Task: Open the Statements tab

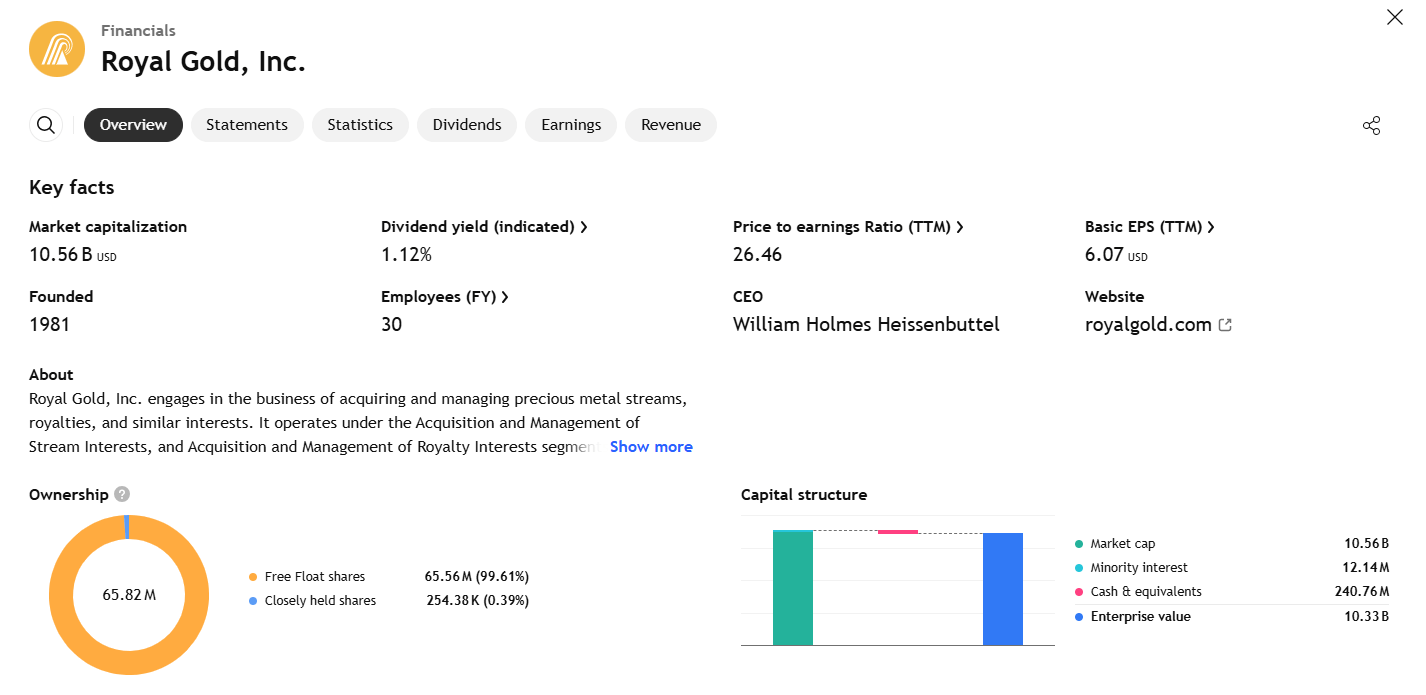Action: 247,125
